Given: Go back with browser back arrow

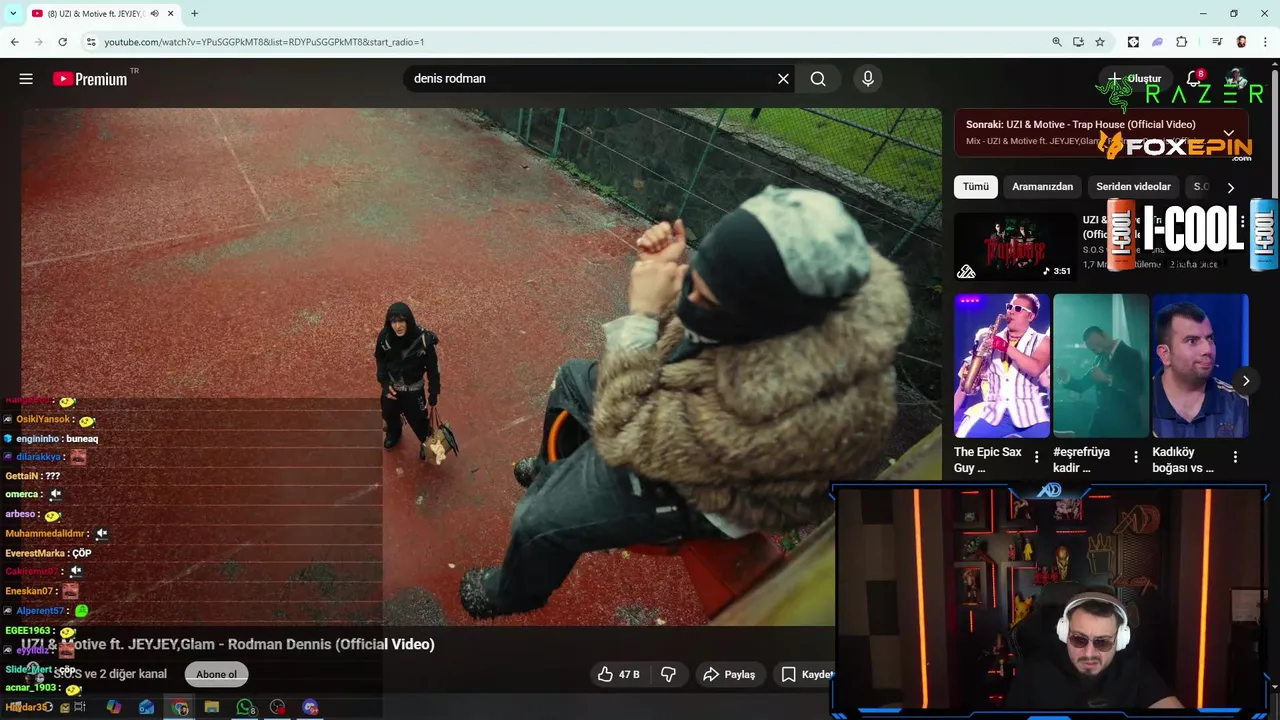Looking at the screenshot, I should click(14, 42).
